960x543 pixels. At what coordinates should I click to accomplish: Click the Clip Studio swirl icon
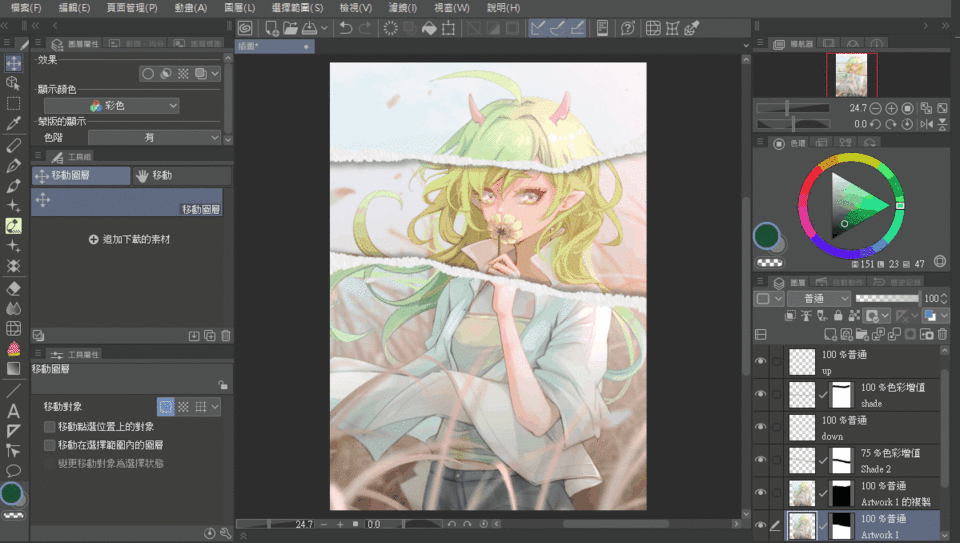[246, 28]
